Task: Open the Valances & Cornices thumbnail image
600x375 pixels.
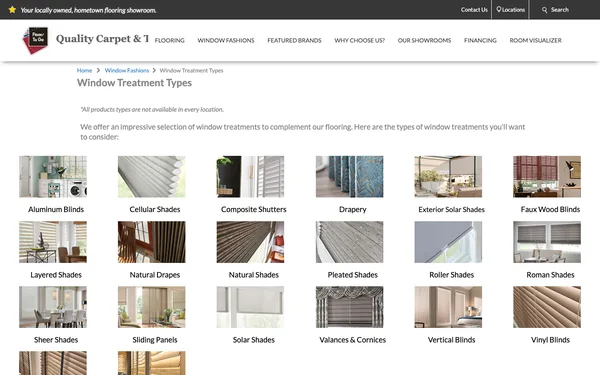Action: click(349, 307)
